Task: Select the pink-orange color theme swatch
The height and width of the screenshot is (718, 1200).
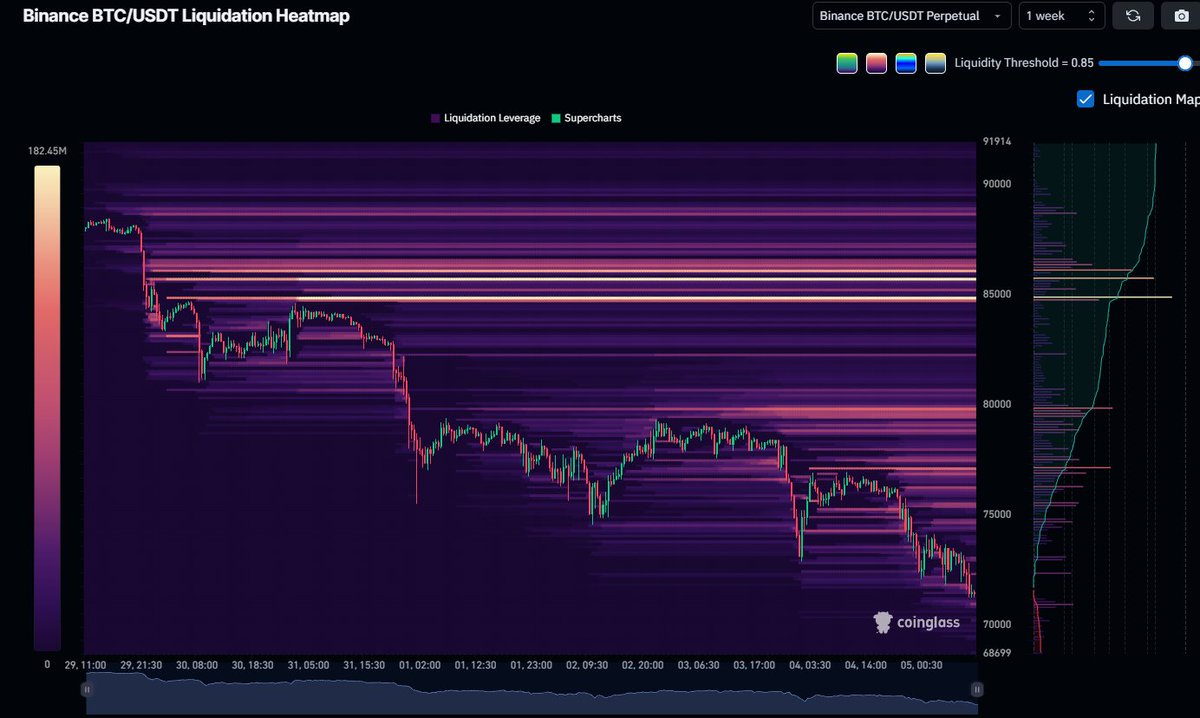Action: coord(877,63)
